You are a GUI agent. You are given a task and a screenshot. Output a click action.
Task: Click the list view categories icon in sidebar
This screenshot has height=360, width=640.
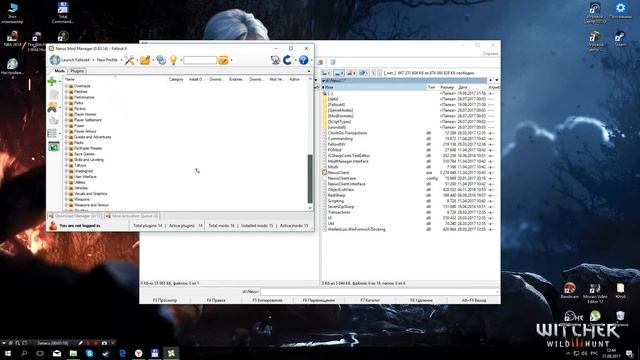coord(52,133)
